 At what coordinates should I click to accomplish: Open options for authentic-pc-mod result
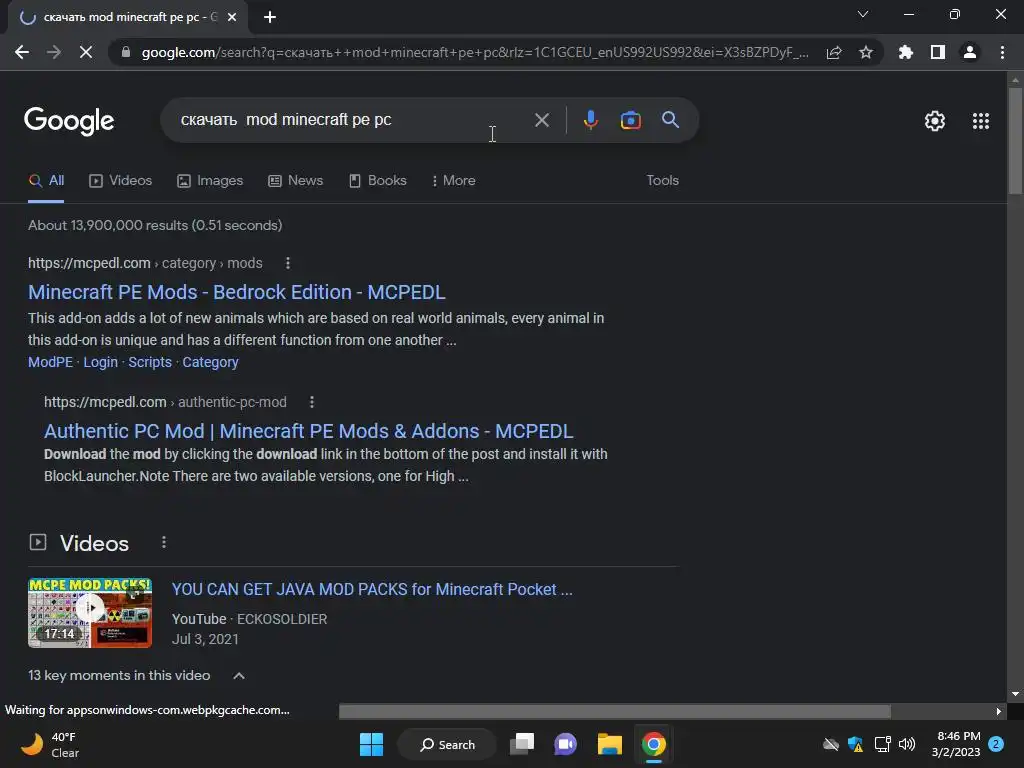312,402
